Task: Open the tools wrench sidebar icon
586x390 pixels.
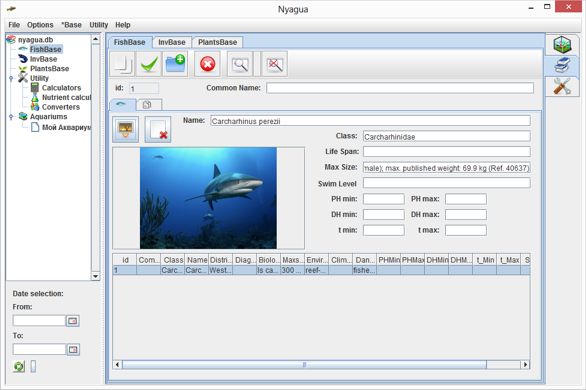Action: point(562,86)
